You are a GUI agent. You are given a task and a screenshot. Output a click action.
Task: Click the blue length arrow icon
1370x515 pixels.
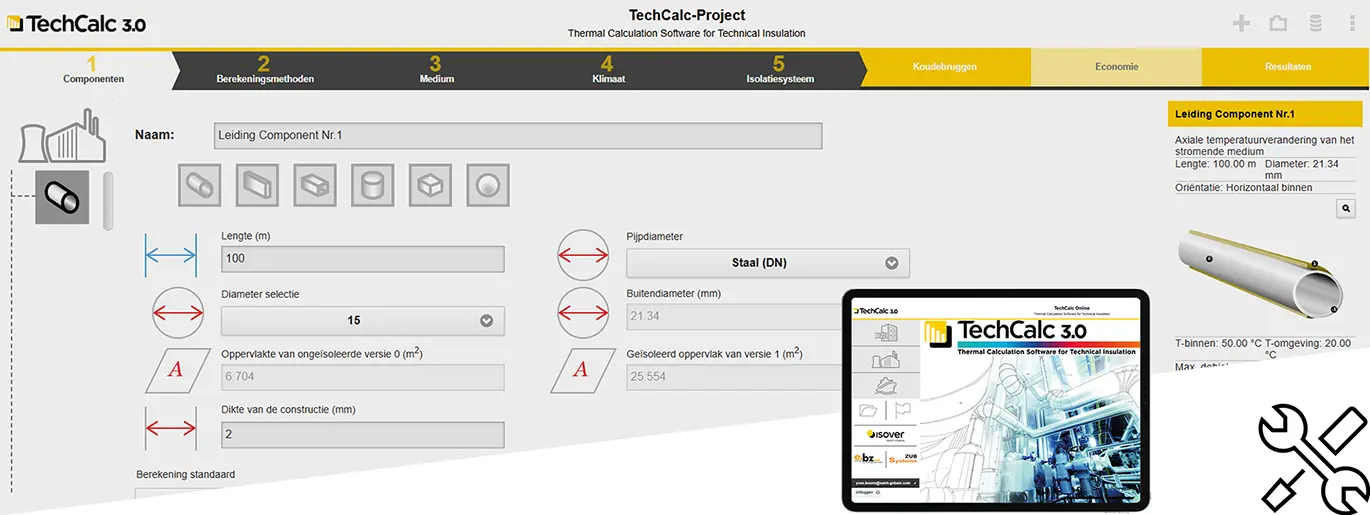pos(171,255)
